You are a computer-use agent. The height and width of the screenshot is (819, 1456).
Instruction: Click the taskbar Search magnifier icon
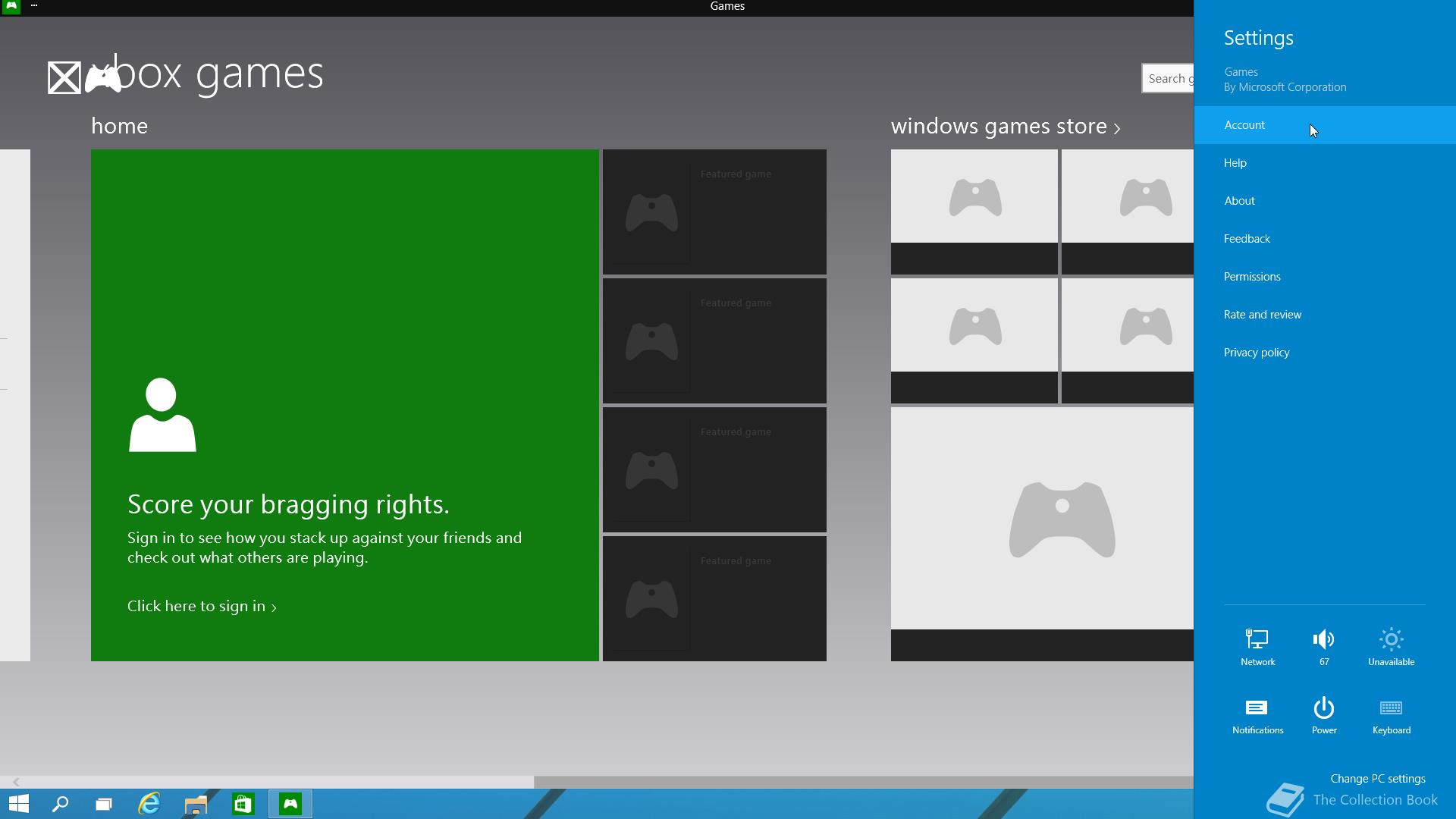(x=60, y=804)
